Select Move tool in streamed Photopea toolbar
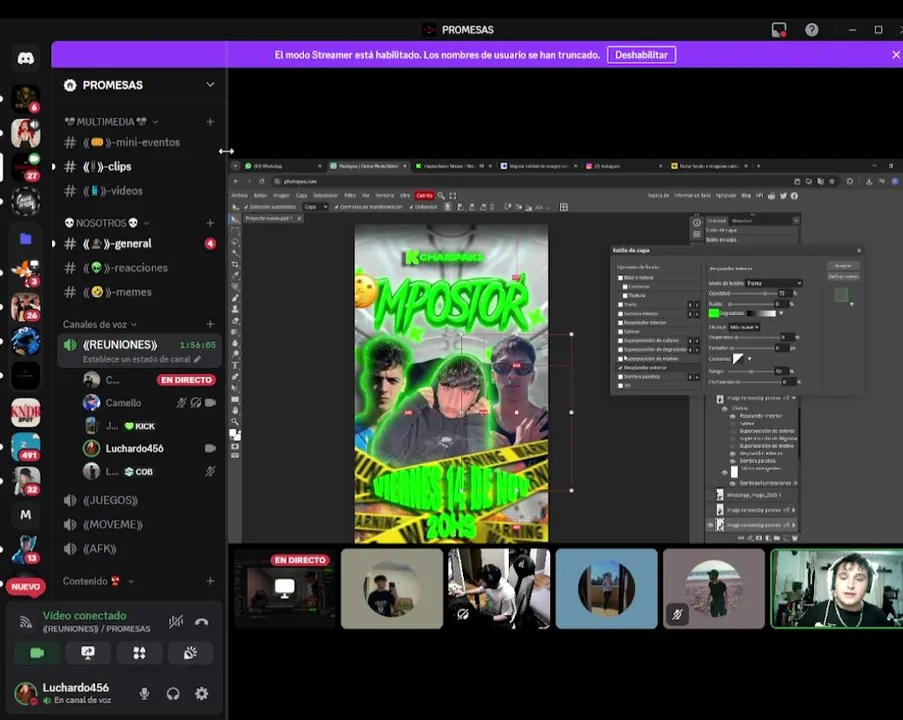903x720 pixels. 235,219
